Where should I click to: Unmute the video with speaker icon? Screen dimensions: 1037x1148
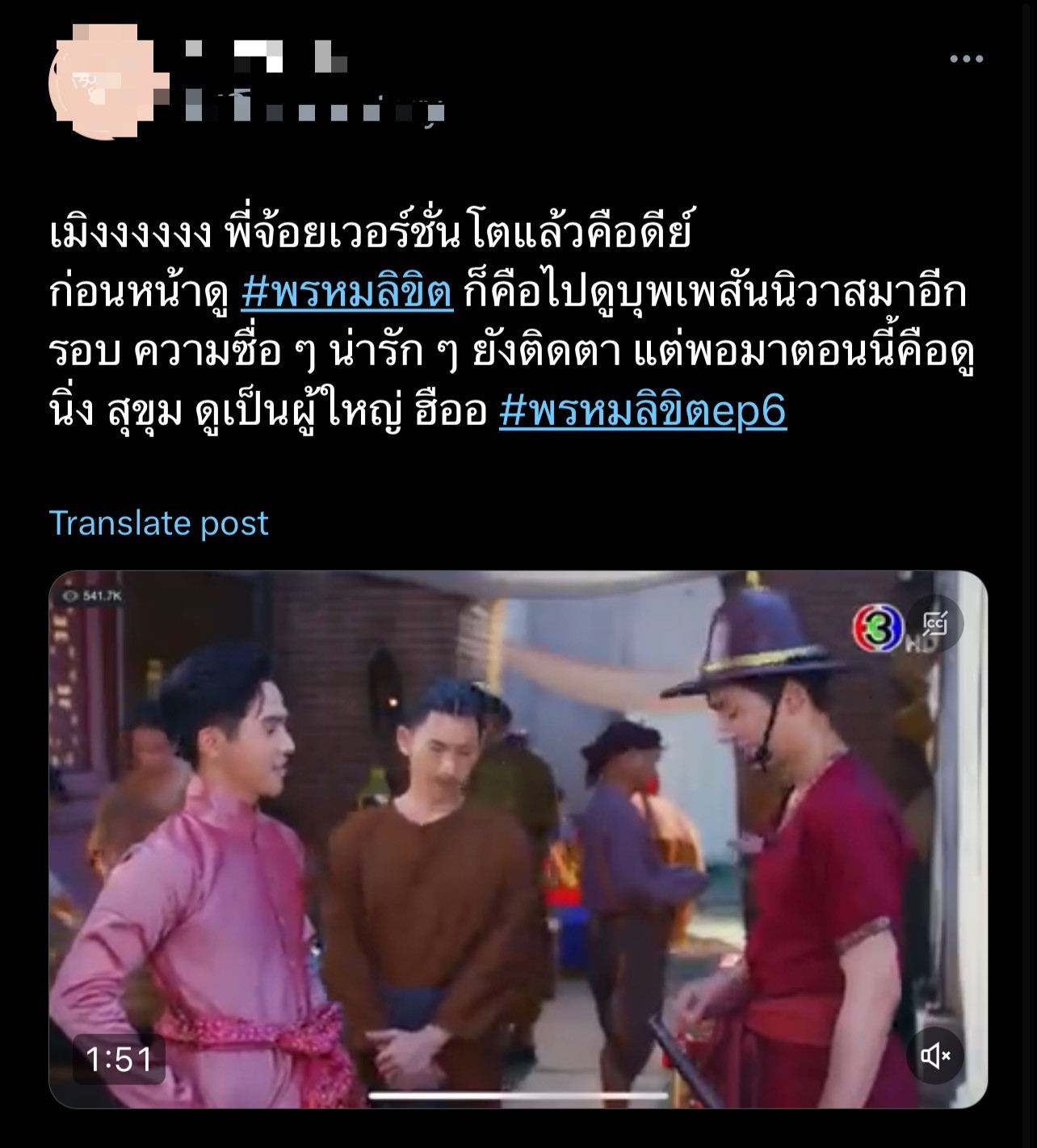pos(936,1055)
